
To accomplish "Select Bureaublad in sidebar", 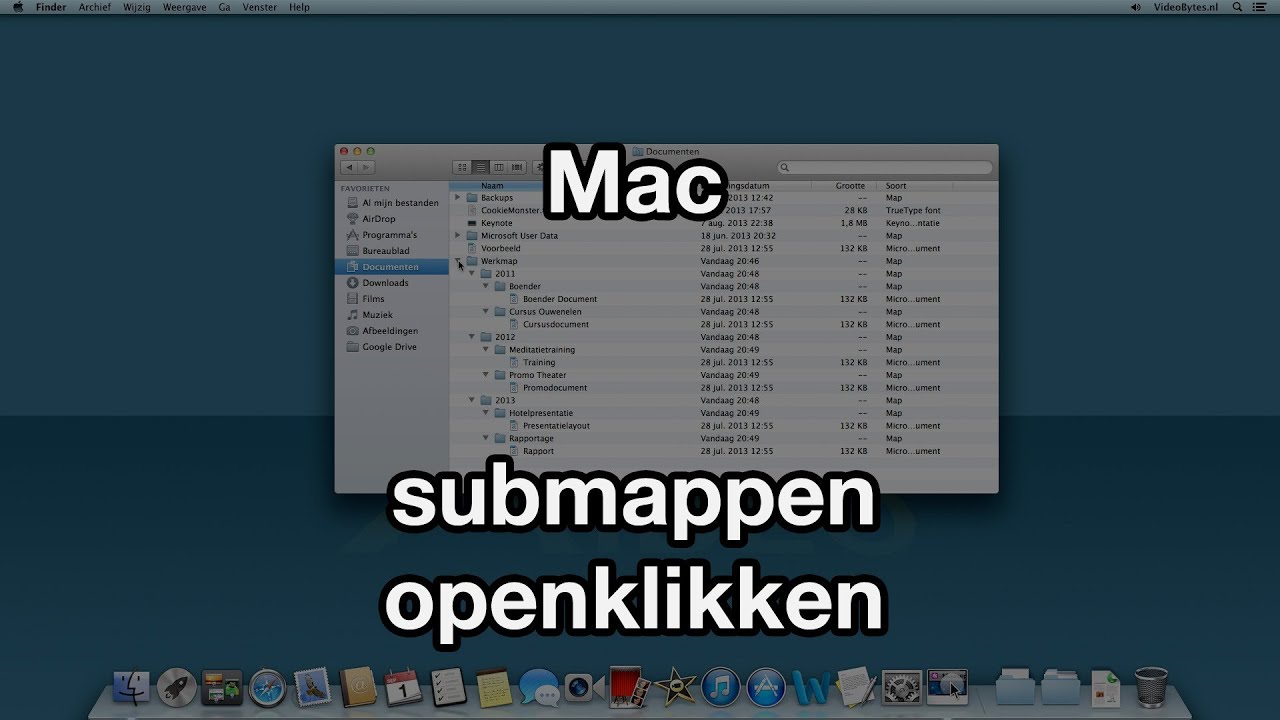I will pos(392,251).
